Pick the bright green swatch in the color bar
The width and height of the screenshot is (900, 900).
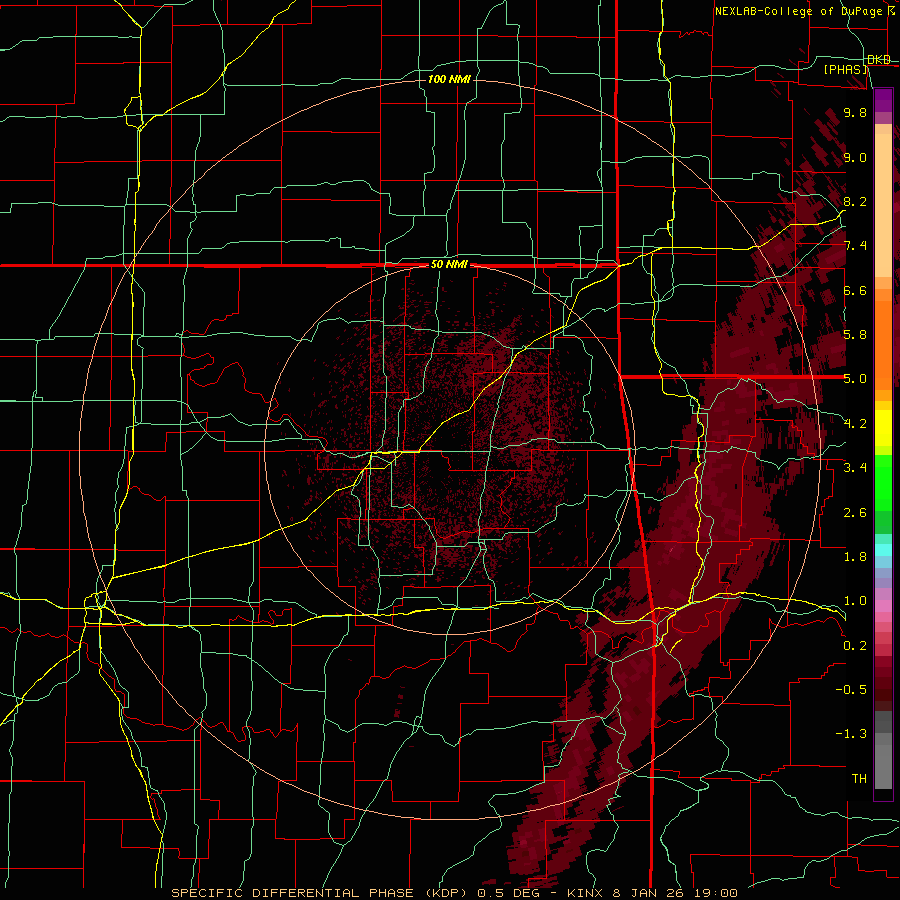coord(883,482)
